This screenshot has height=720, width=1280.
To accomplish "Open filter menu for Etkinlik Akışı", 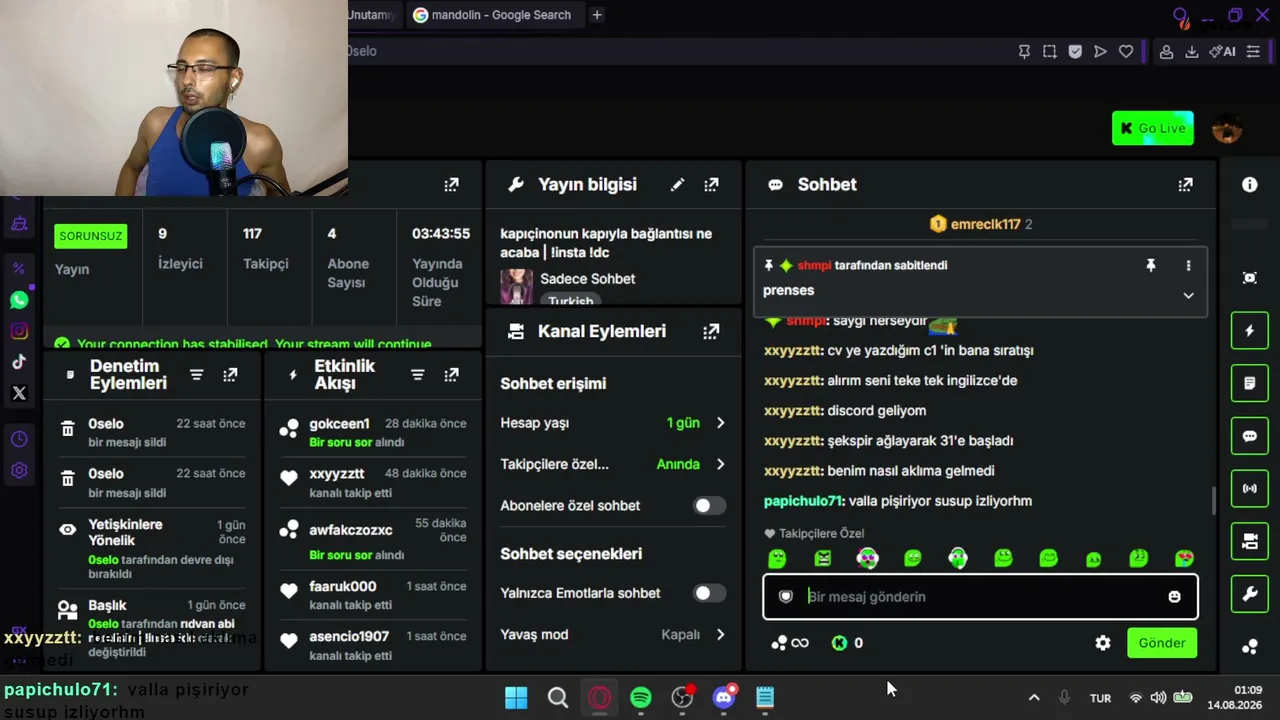I will pos(418,375).
